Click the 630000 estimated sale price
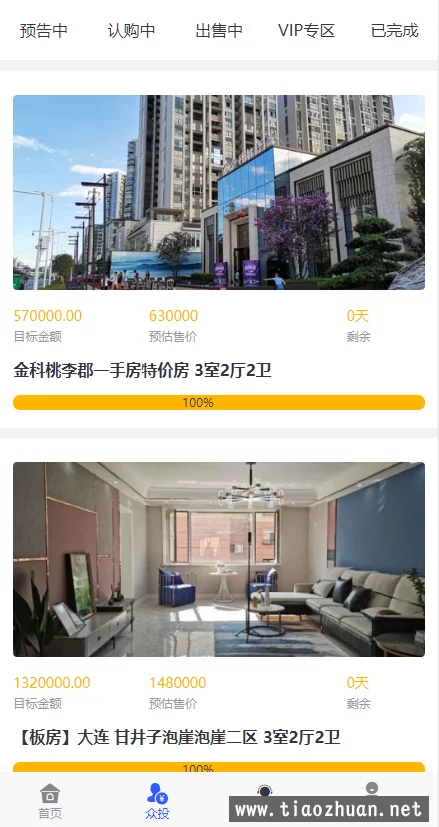The width and height of the screenshot is (439, 827). coord(174,316)
